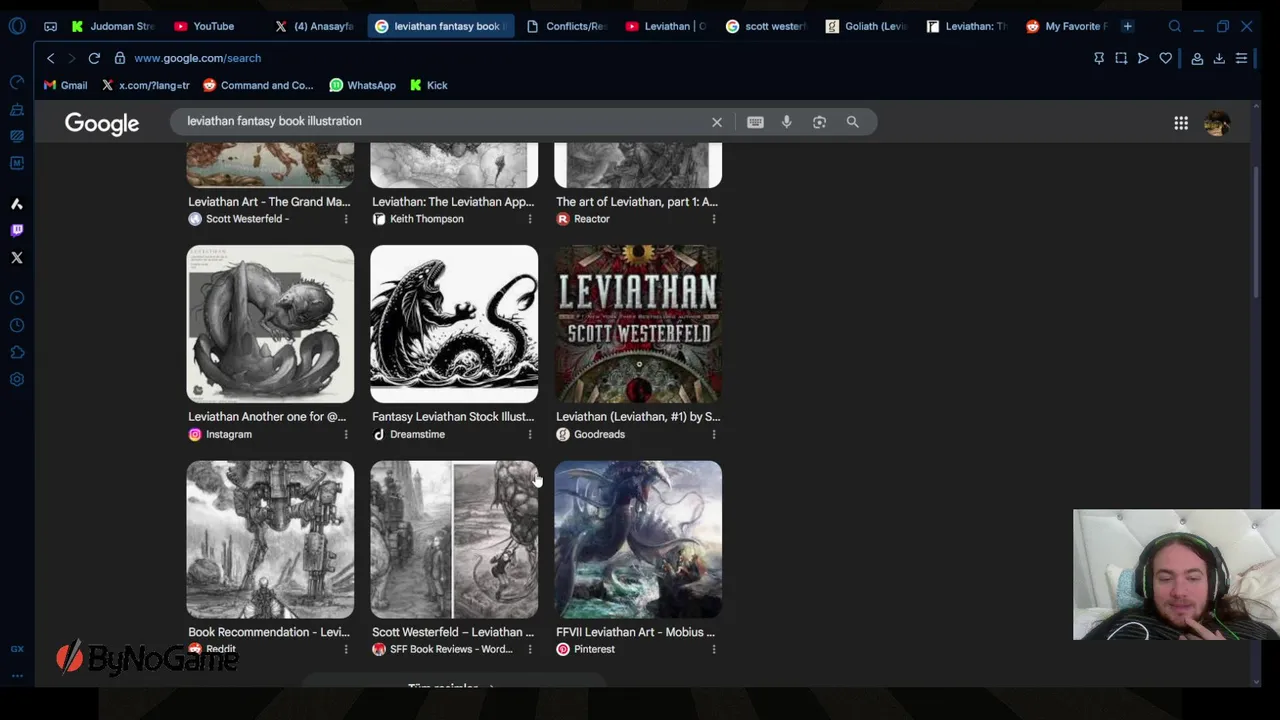Open the x.com/?lang=tr bookmark
The height and width of the screenshot is (720, 1280).
point(146,85)
